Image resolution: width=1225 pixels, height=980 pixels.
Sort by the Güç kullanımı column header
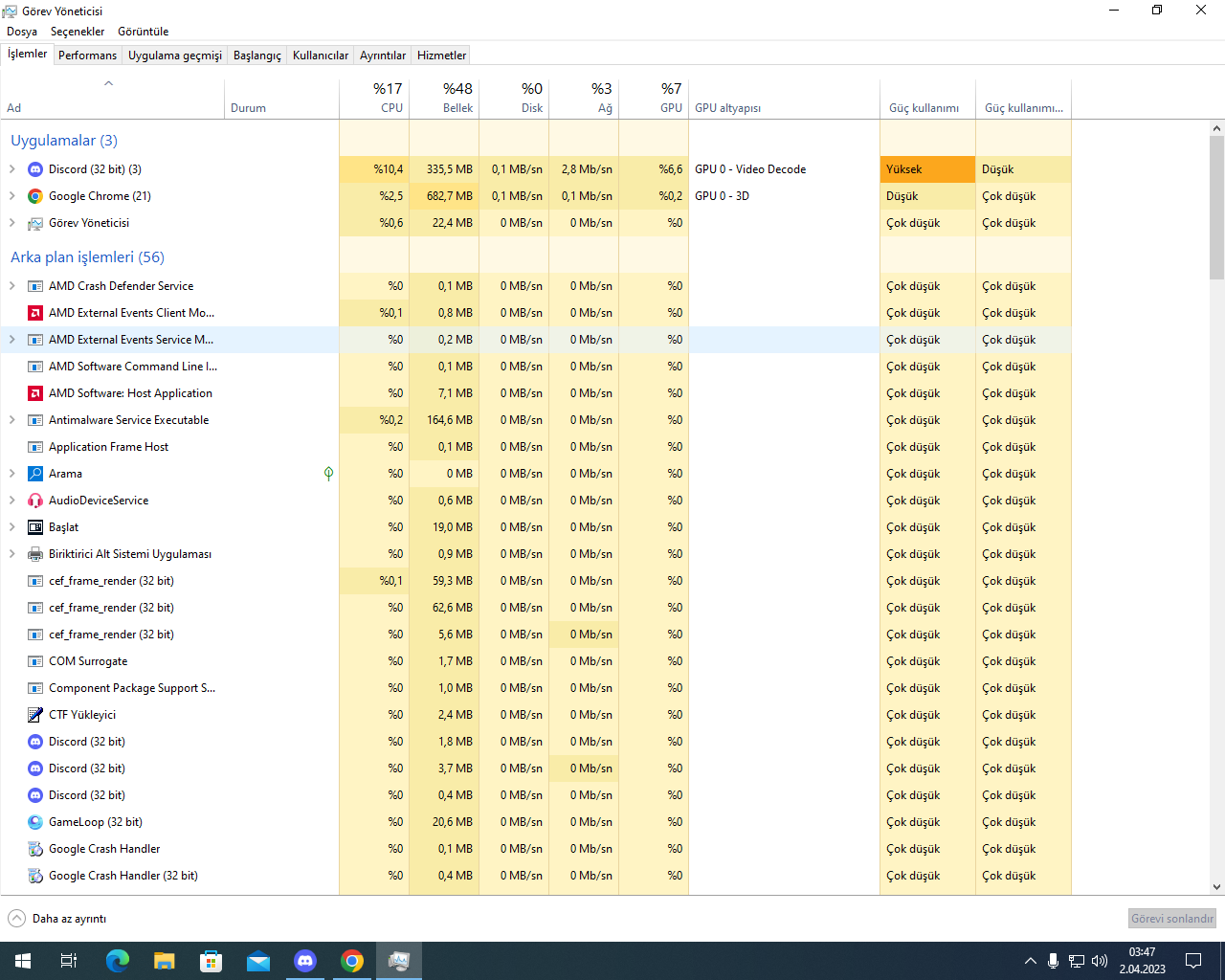[927, 98]
